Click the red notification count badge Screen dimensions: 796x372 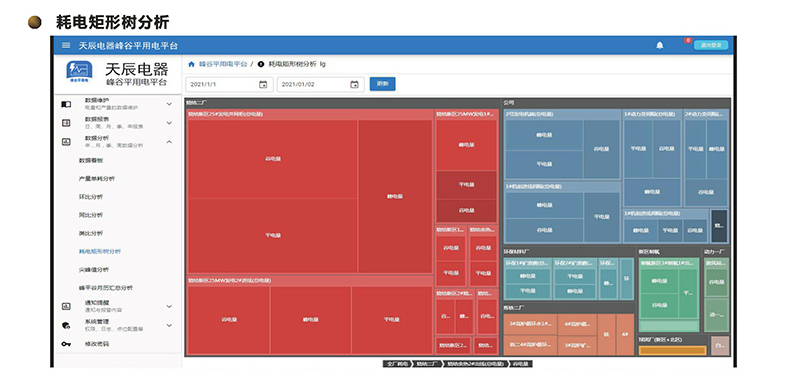pos(688,40)
